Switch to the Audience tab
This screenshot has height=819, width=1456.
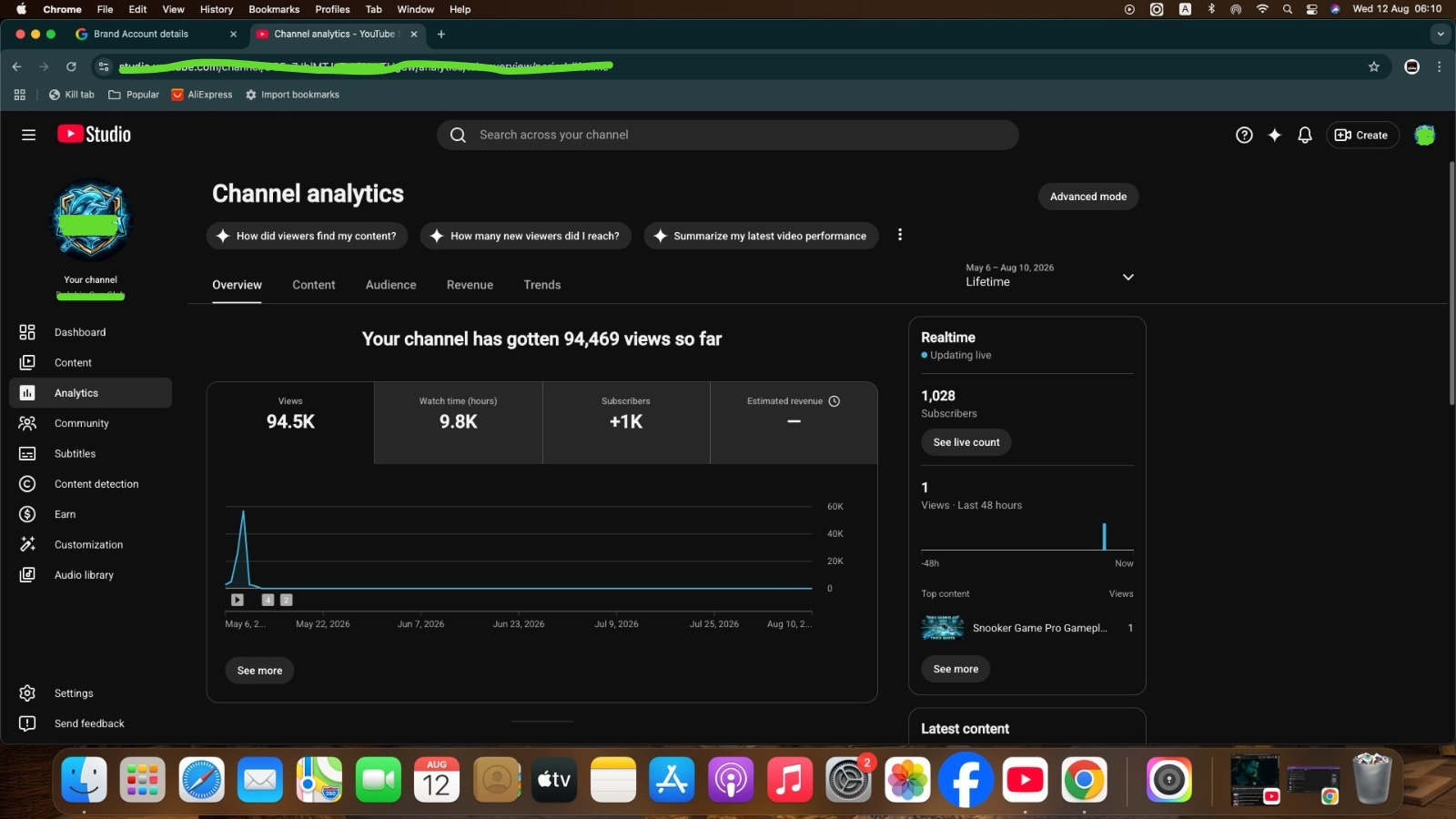coord(390,285)
